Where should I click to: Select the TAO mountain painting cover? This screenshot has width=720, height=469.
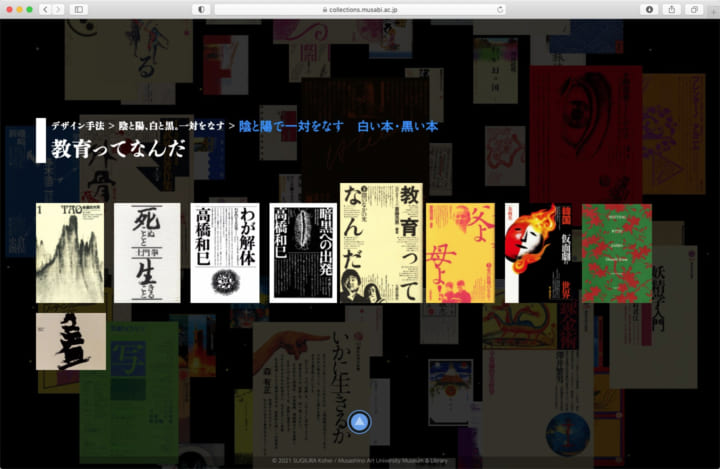click(70, 253)
